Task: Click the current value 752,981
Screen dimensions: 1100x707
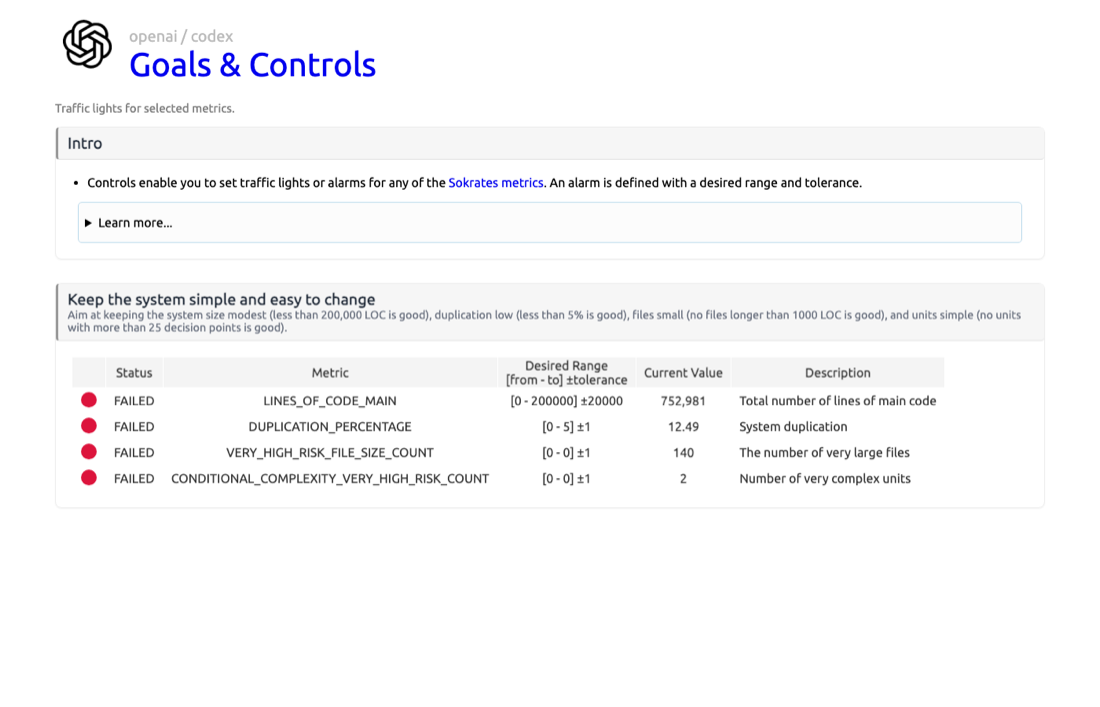Action: 683,400
